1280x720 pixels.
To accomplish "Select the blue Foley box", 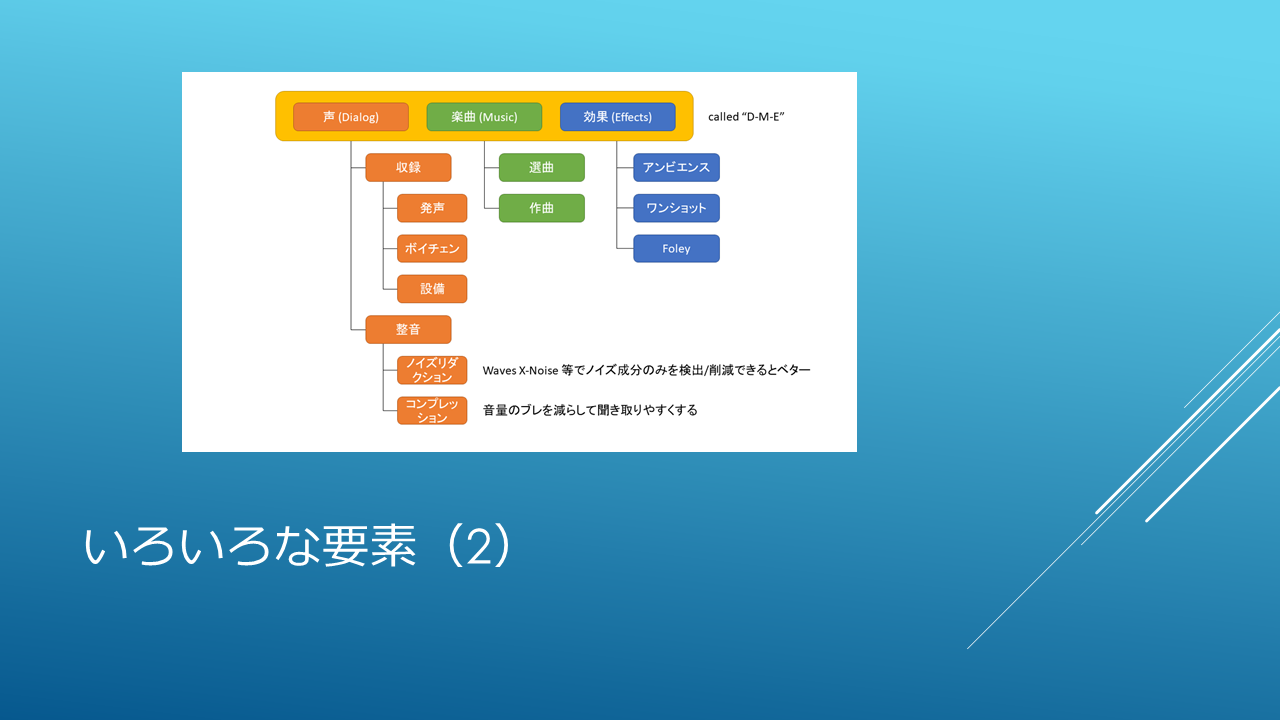I will tap(676, 249).
